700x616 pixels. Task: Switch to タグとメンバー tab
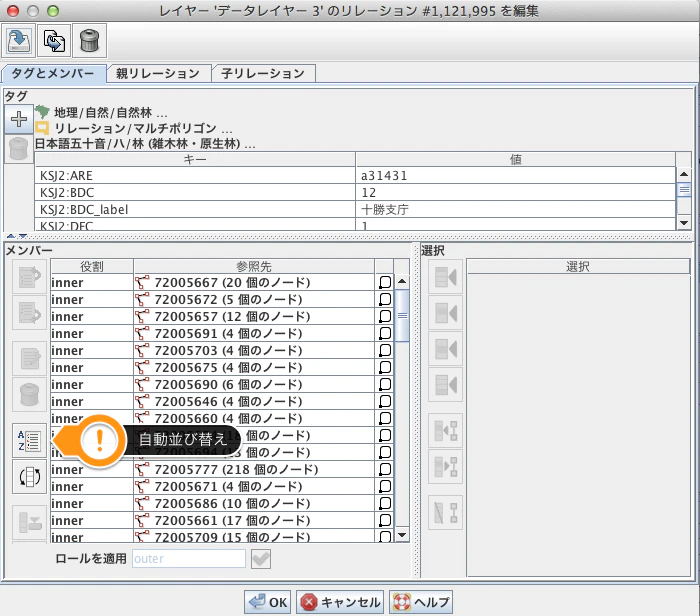pyautogui.click(x=54, y=73)
